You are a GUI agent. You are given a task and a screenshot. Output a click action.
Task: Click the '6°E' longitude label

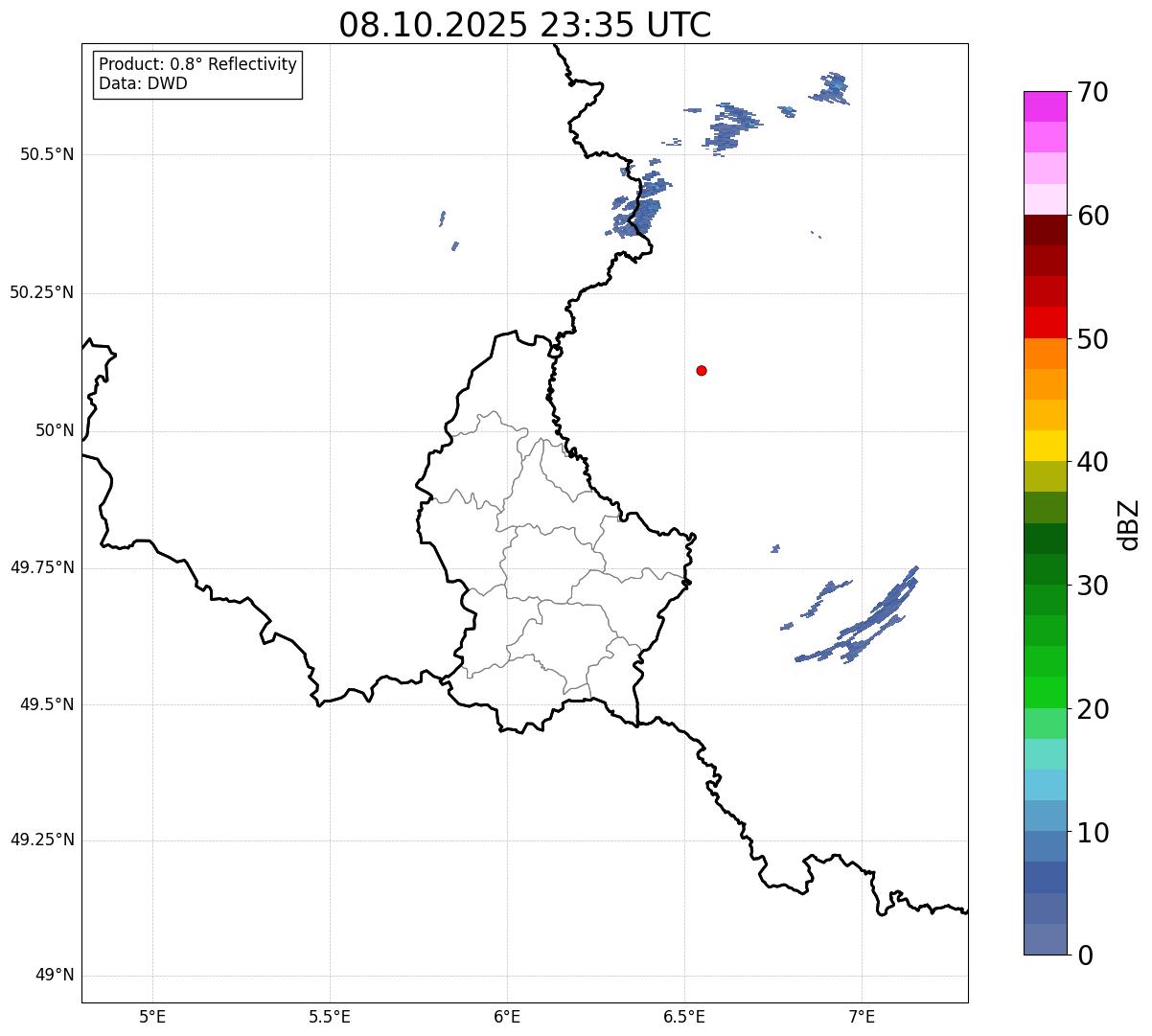(x=507, y=1016)
